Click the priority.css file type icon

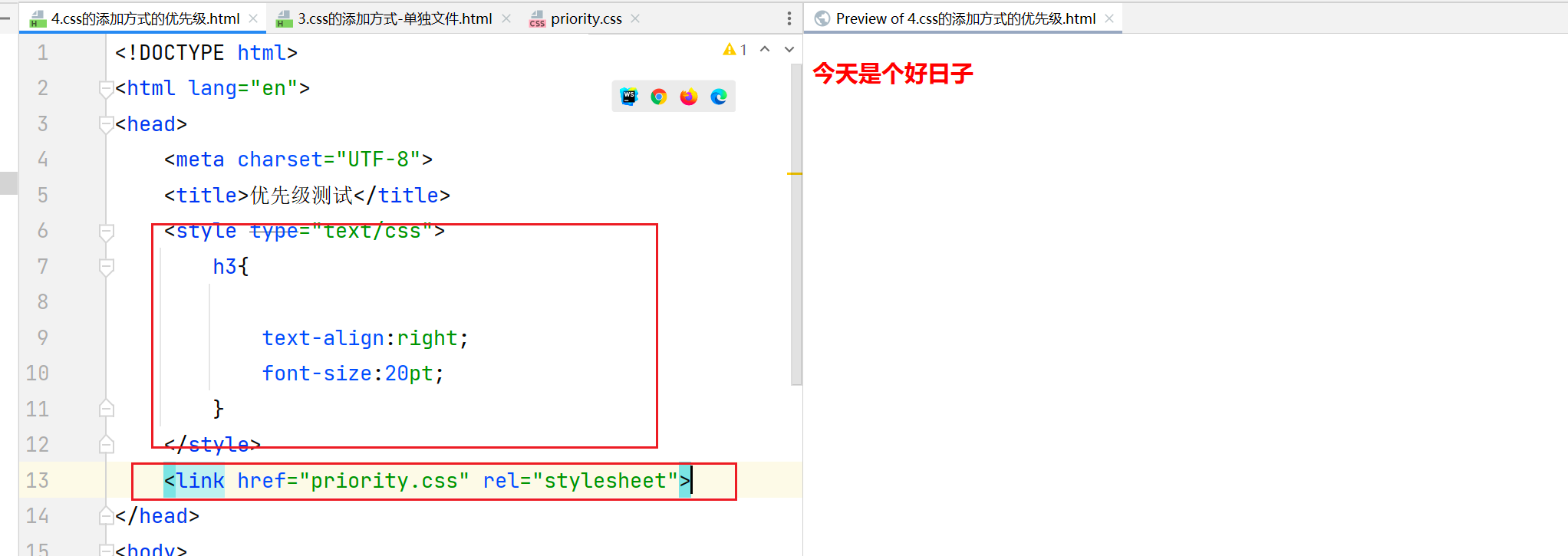click(x=537, y=18)
